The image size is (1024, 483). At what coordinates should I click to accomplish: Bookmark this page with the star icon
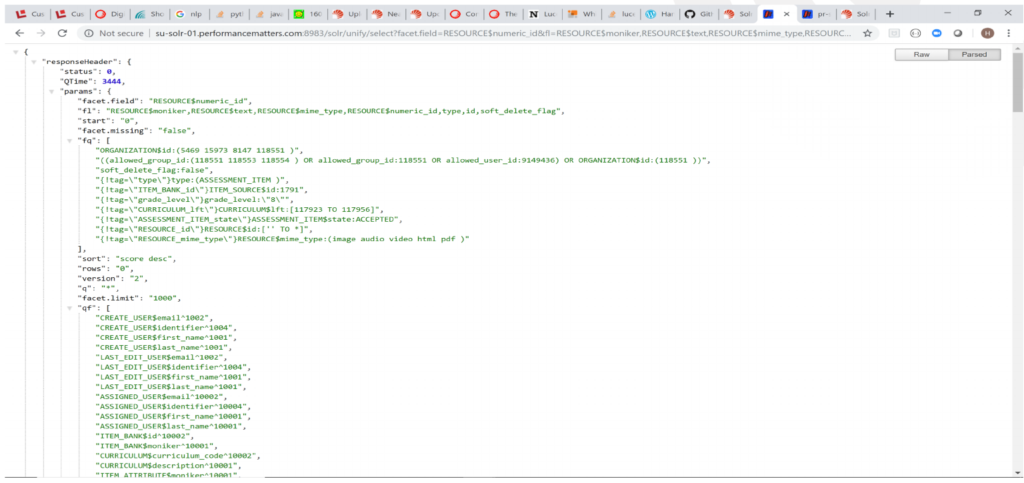pos(867,33)
